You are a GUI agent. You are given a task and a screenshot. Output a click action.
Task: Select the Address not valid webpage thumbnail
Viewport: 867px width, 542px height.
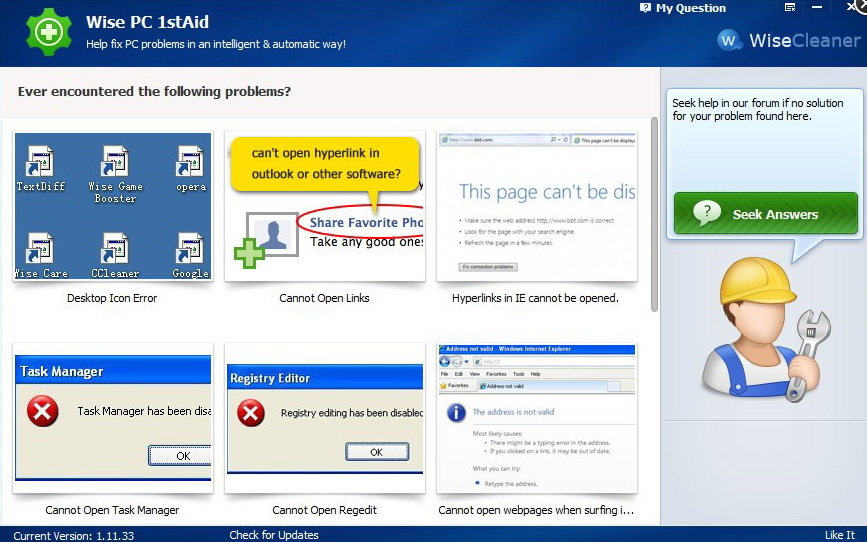(536, 418)
